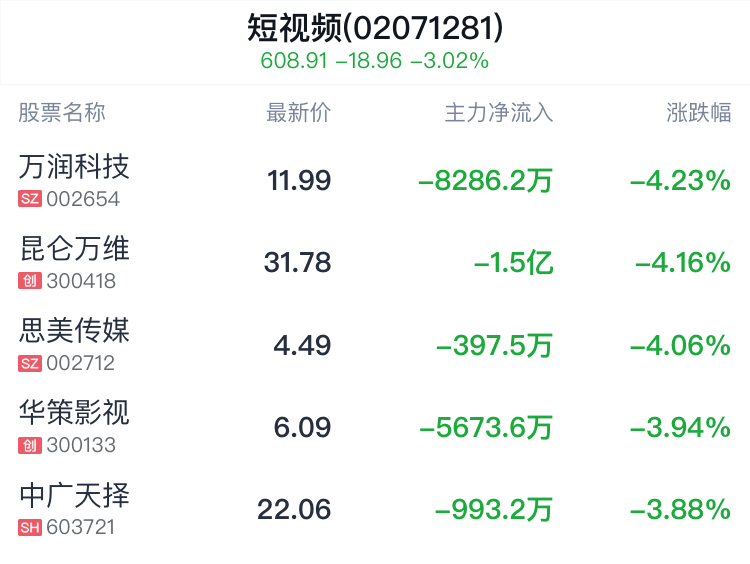Screen dimensions: 750x564
Task: Click 万润科技's net inflow of -8286.2万
Action: (x=485, y=181)
